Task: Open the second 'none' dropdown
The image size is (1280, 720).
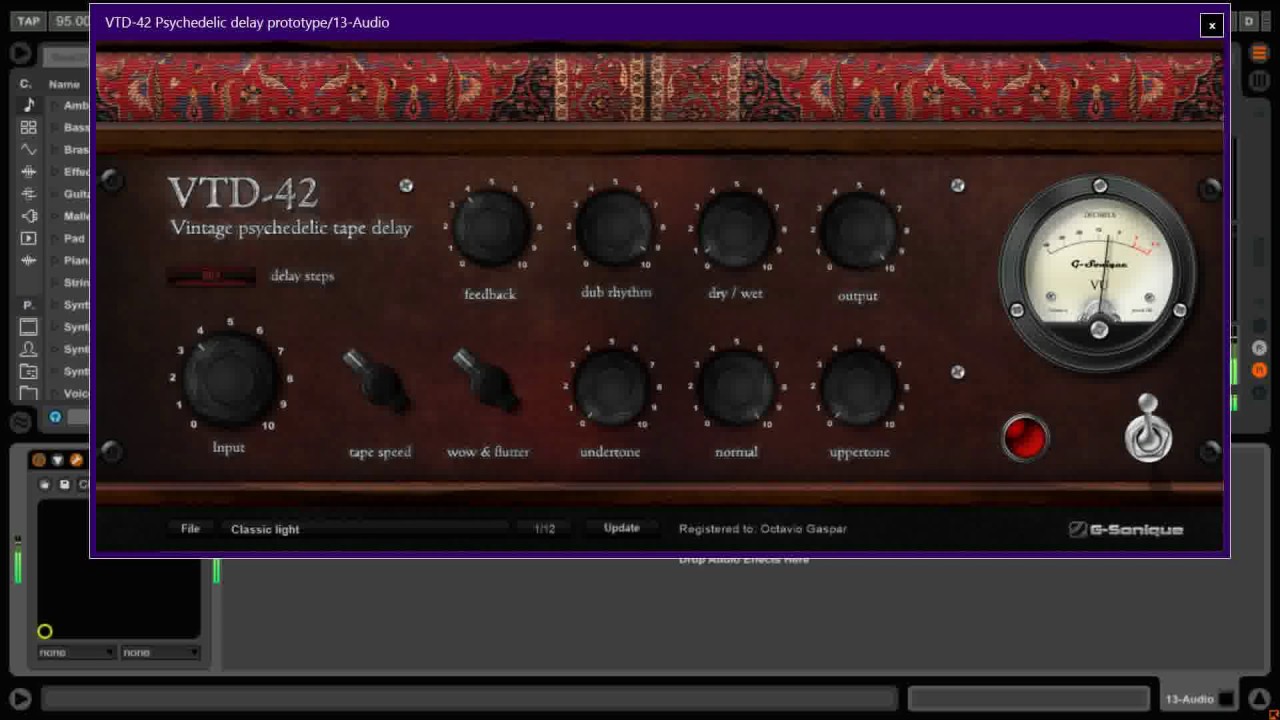Action: click(x=161, y=652)
